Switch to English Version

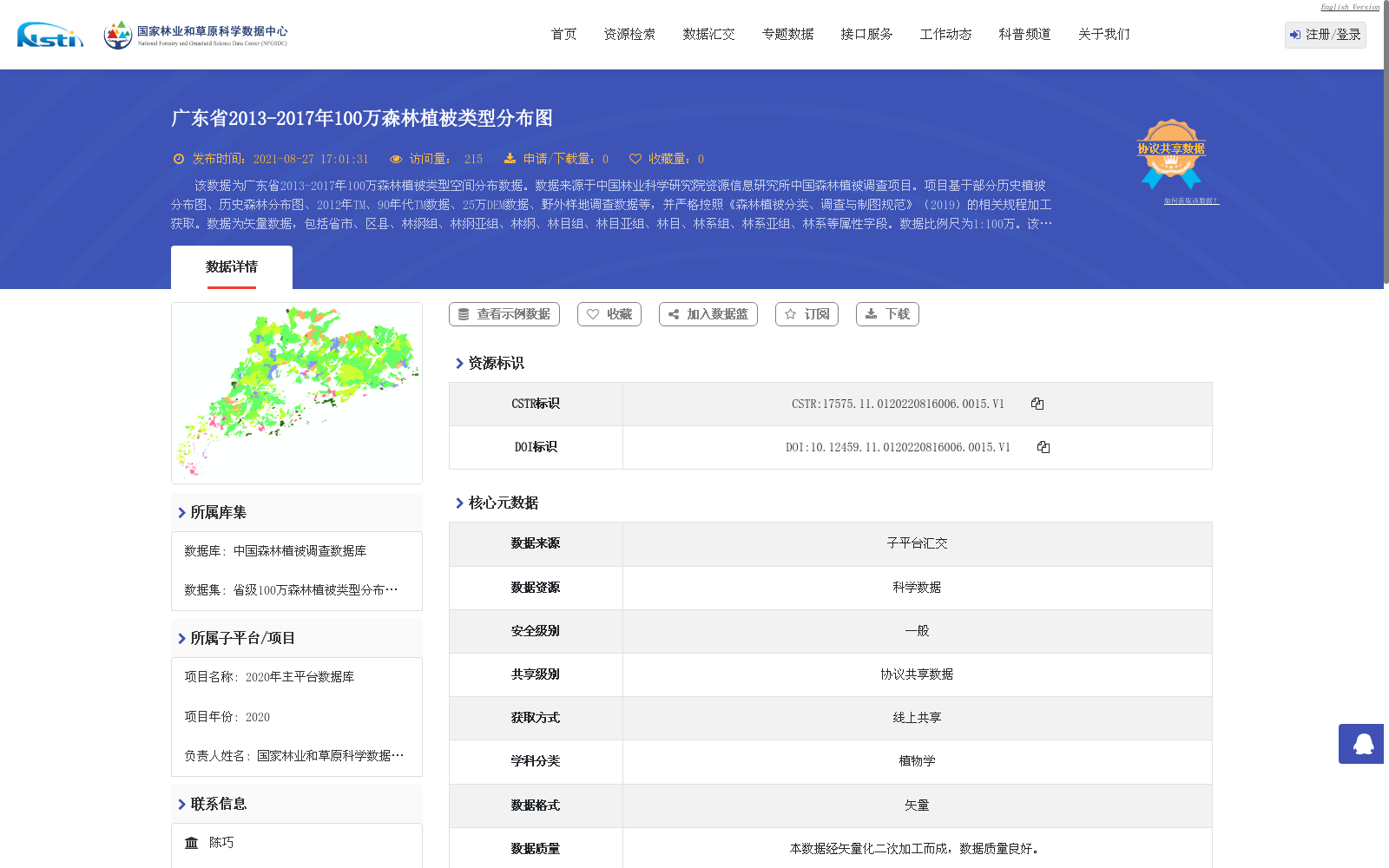pyautogui.click(x=1350, y=7)
